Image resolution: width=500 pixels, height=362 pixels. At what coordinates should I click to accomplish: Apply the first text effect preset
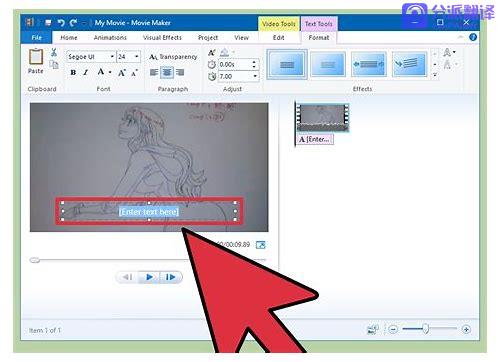click(x=287, y=64)
